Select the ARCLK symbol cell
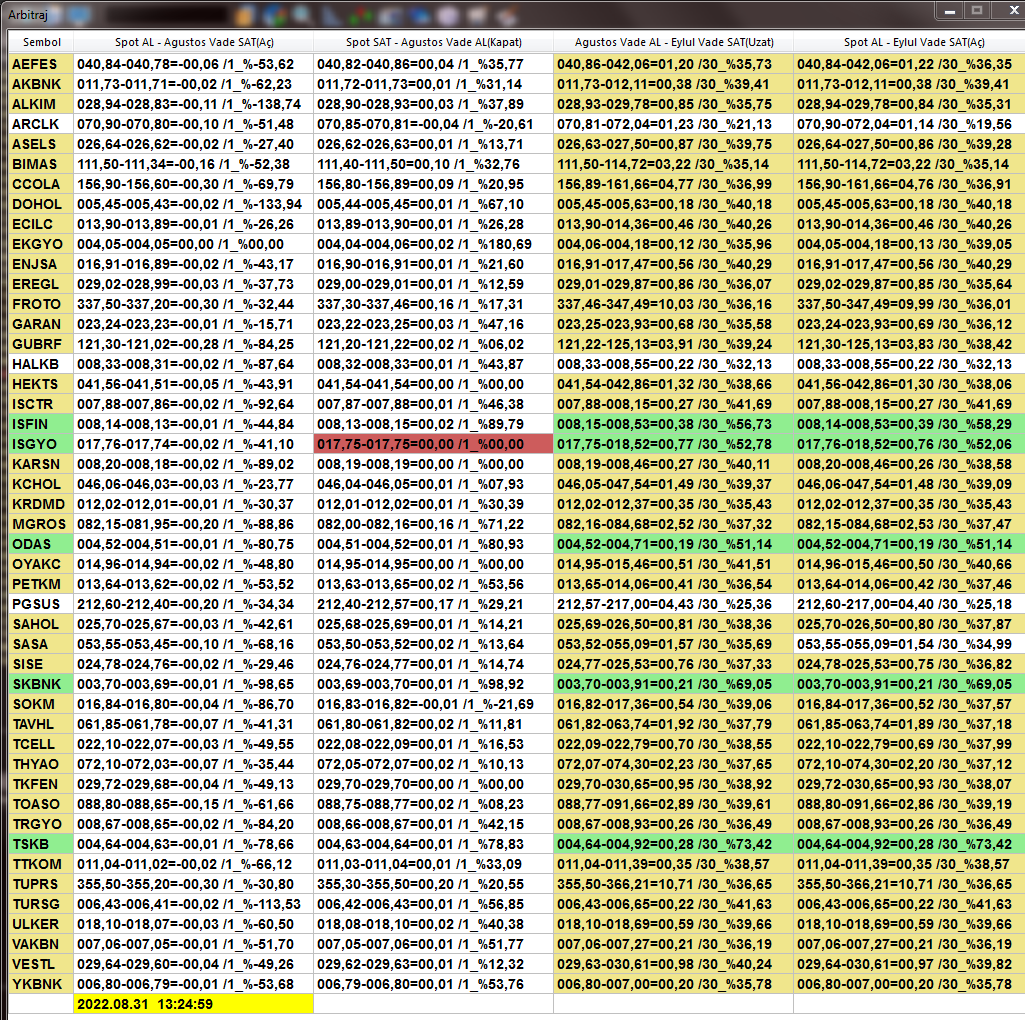1025x1020 pixels. click(x=41, y=124)
